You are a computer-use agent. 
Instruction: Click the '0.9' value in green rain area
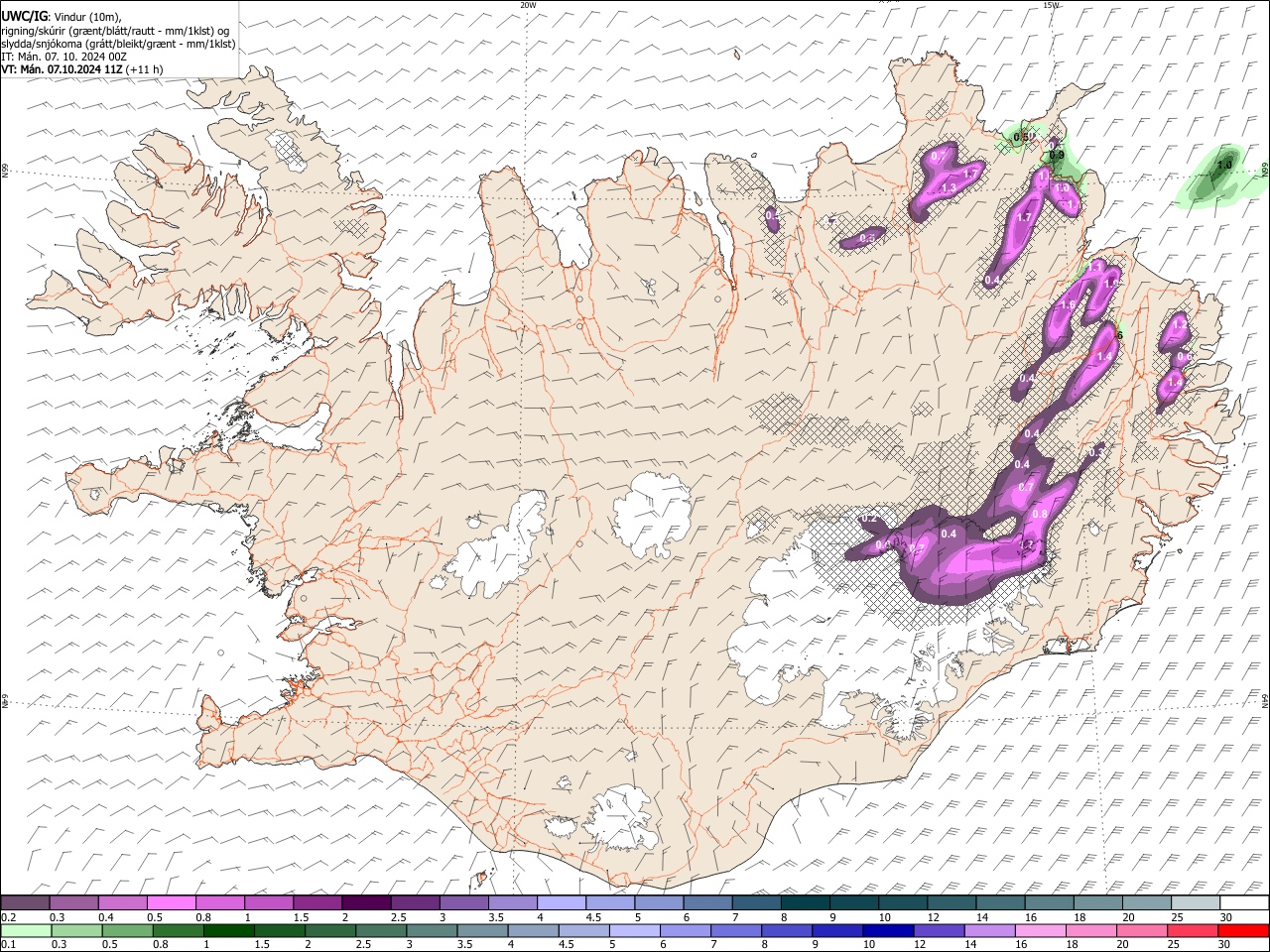pos(1057,155)
